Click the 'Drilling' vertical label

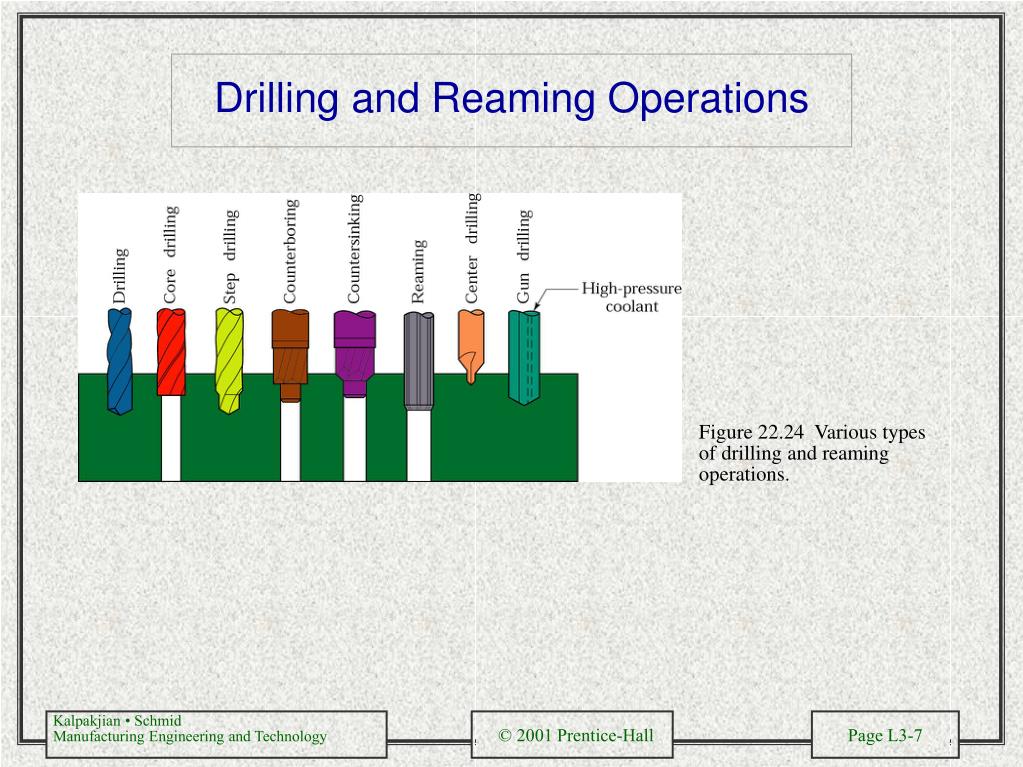point(120,276)
